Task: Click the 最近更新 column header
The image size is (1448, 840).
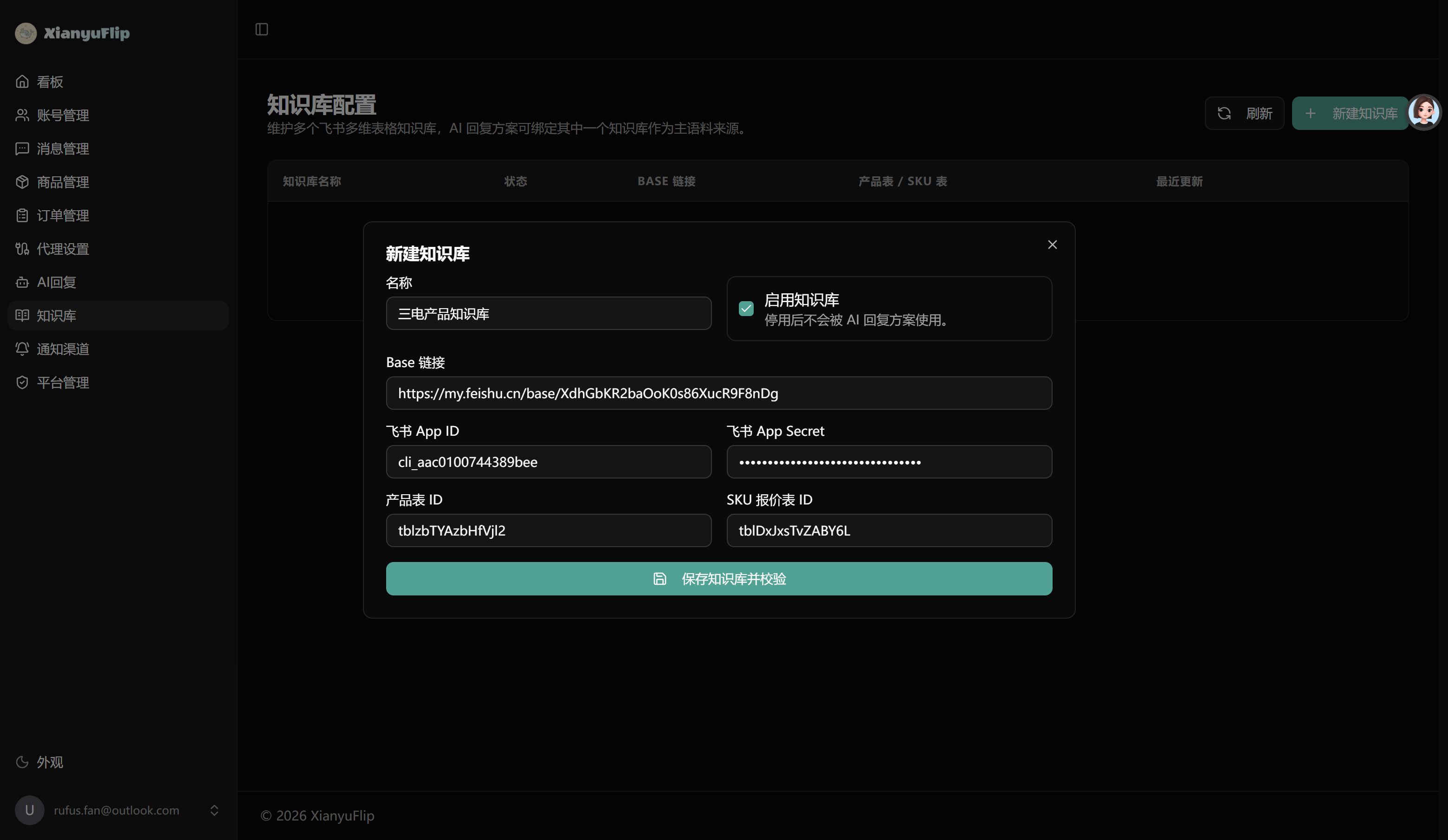Action: click(x=1179, y=181)
